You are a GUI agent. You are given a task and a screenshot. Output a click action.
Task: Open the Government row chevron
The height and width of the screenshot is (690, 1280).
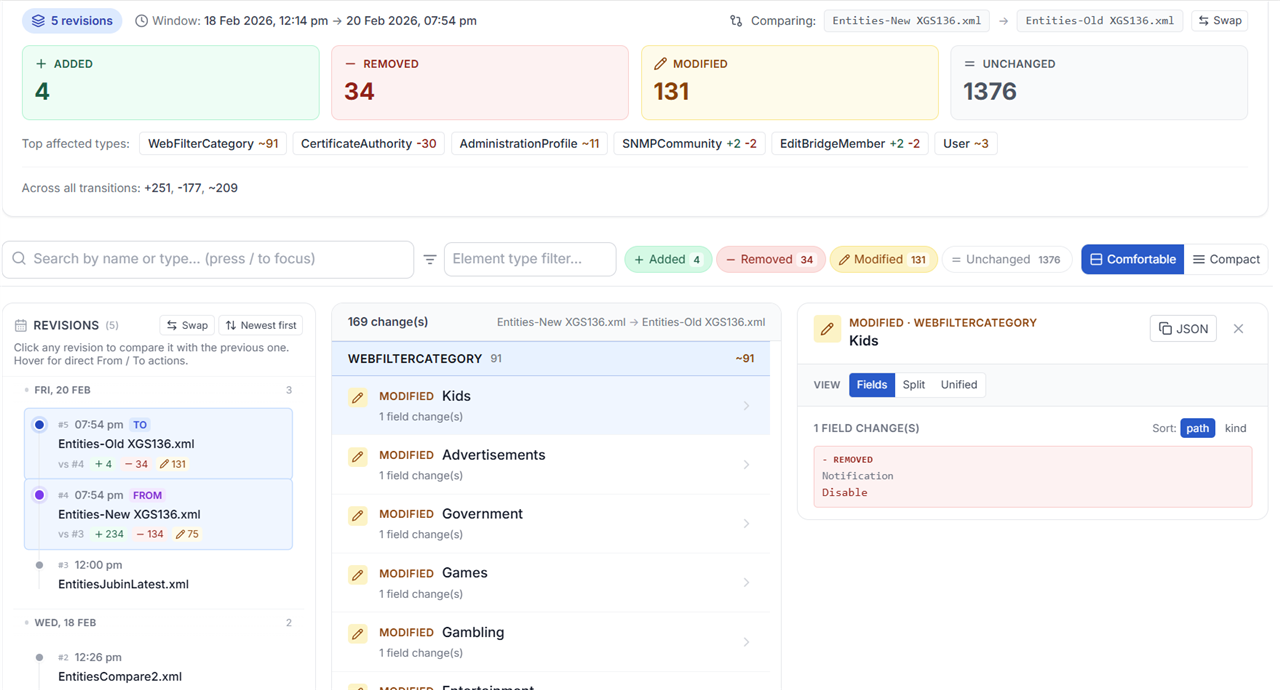[746, 524]
